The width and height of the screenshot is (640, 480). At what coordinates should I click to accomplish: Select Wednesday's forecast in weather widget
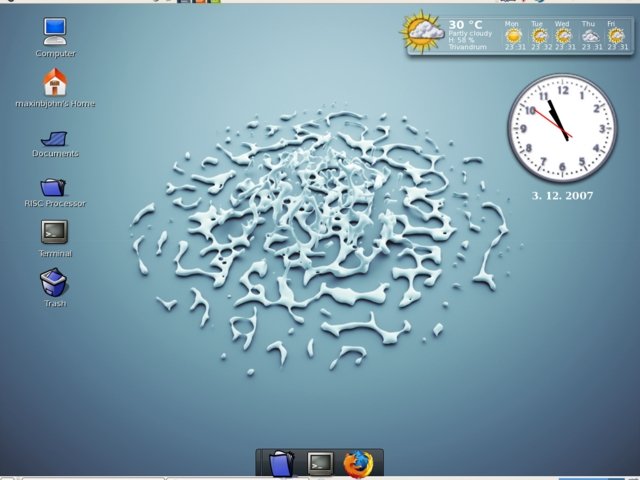point(563,35)
